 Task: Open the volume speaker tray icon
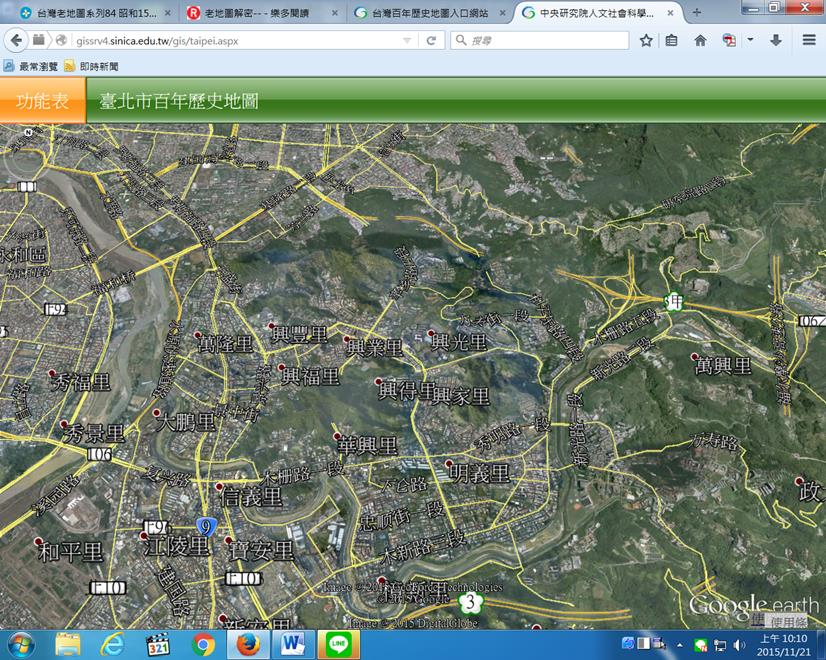pos(740,645)
